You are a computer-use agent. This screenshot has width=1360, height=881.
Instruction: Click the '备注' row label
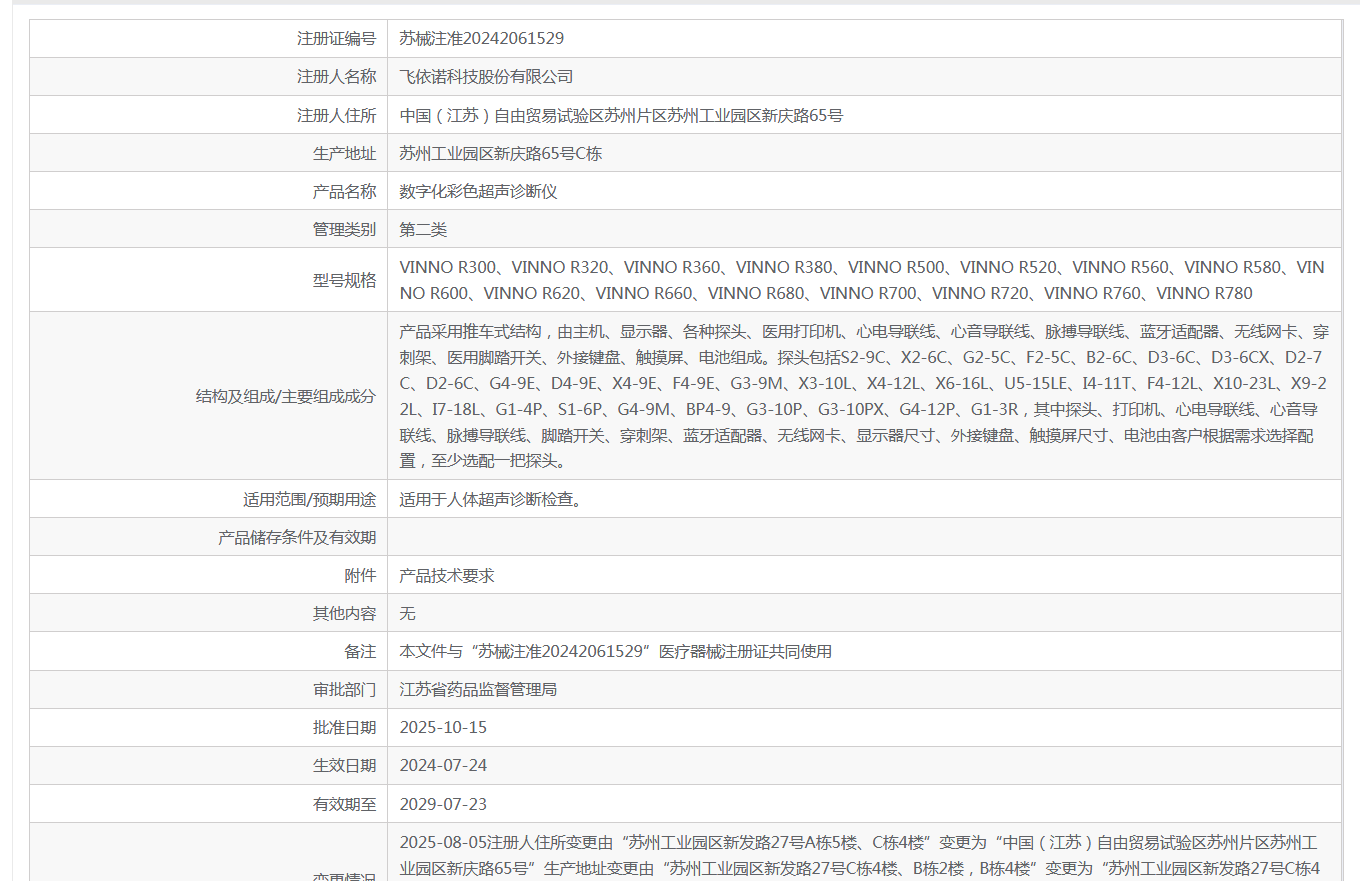click(x=360, y=651)
